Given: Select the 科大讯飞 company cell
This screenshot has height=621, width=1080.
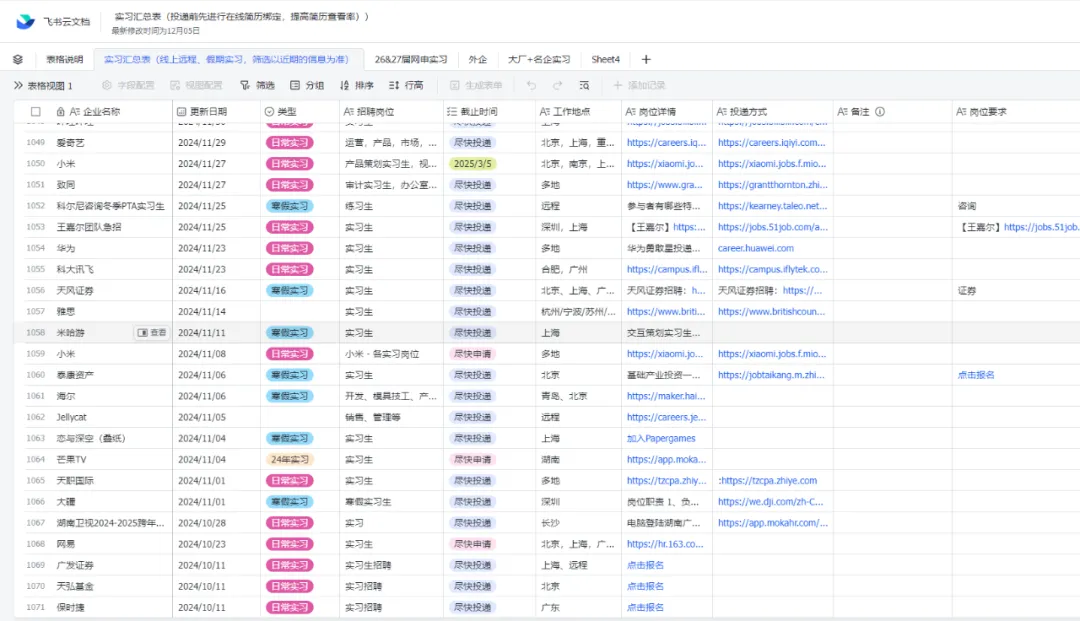Looking at the screenshot, I should point(113,269).
